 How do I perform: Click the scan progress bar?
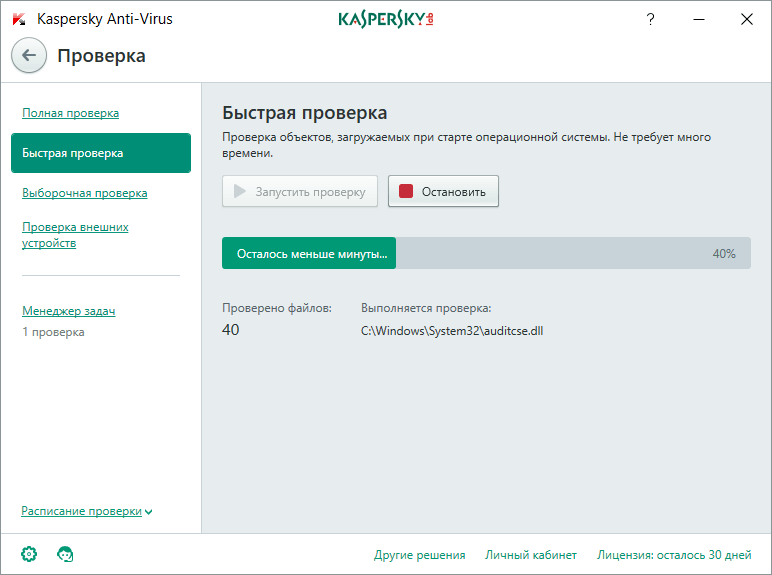(486, 253)
